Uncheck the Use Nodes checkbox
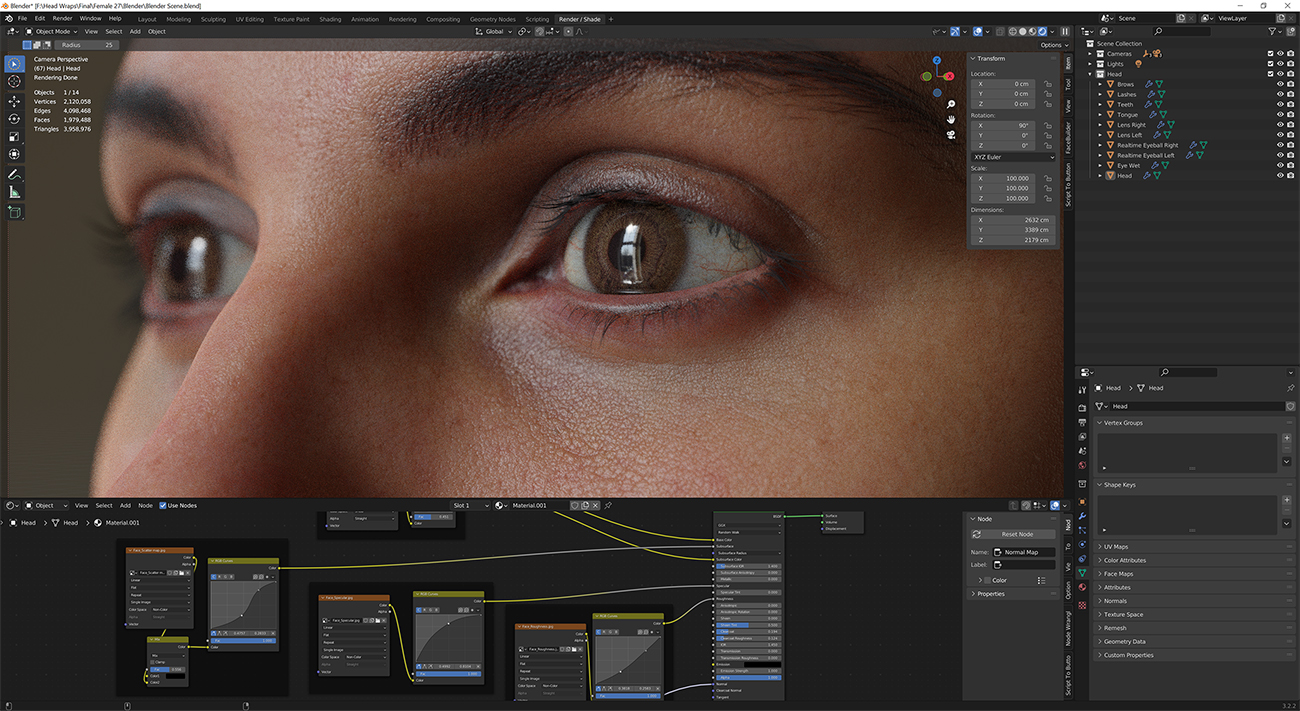This screenshot has width=1300, height=711. [162, 506]
